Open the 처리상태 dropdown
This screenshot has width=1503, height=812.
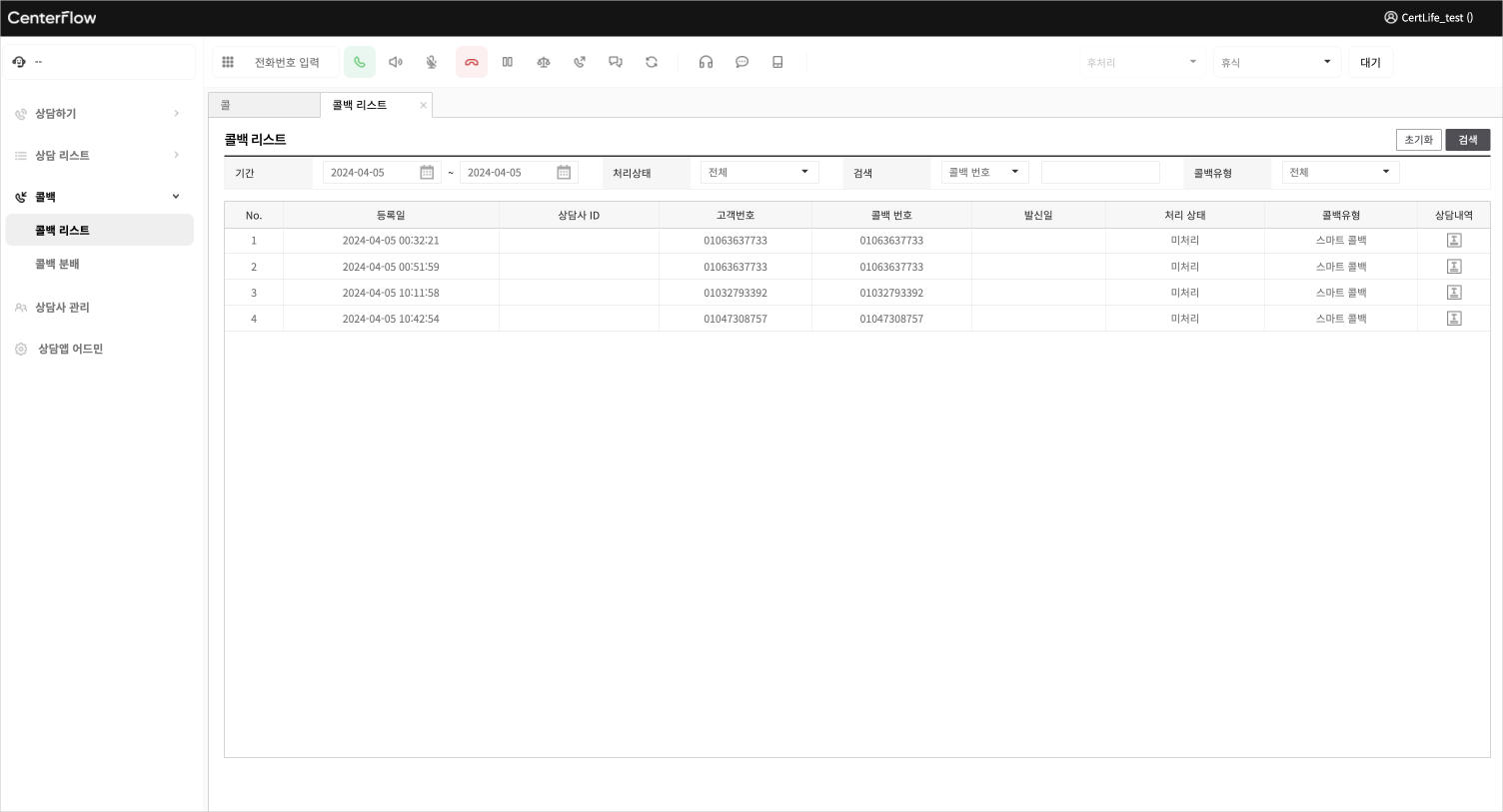coord(759,173)
